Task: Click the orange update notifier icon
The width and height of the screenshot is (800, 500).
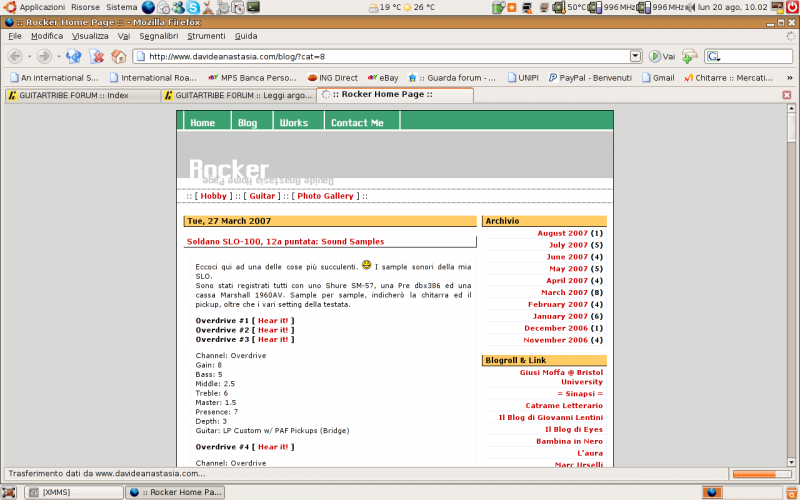Action: click(512, 7)
